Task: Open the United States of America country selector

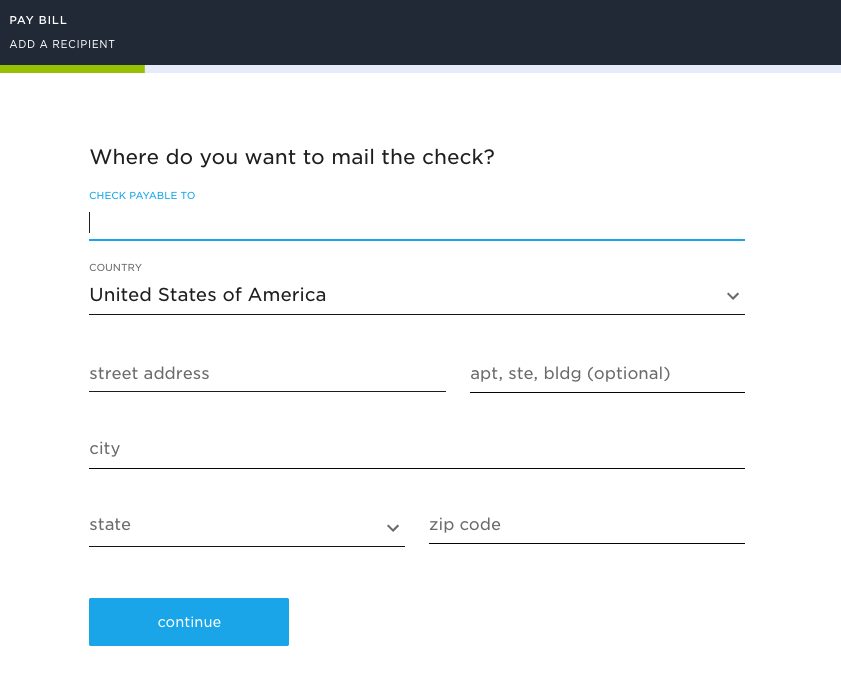Action: coord(417,295)
